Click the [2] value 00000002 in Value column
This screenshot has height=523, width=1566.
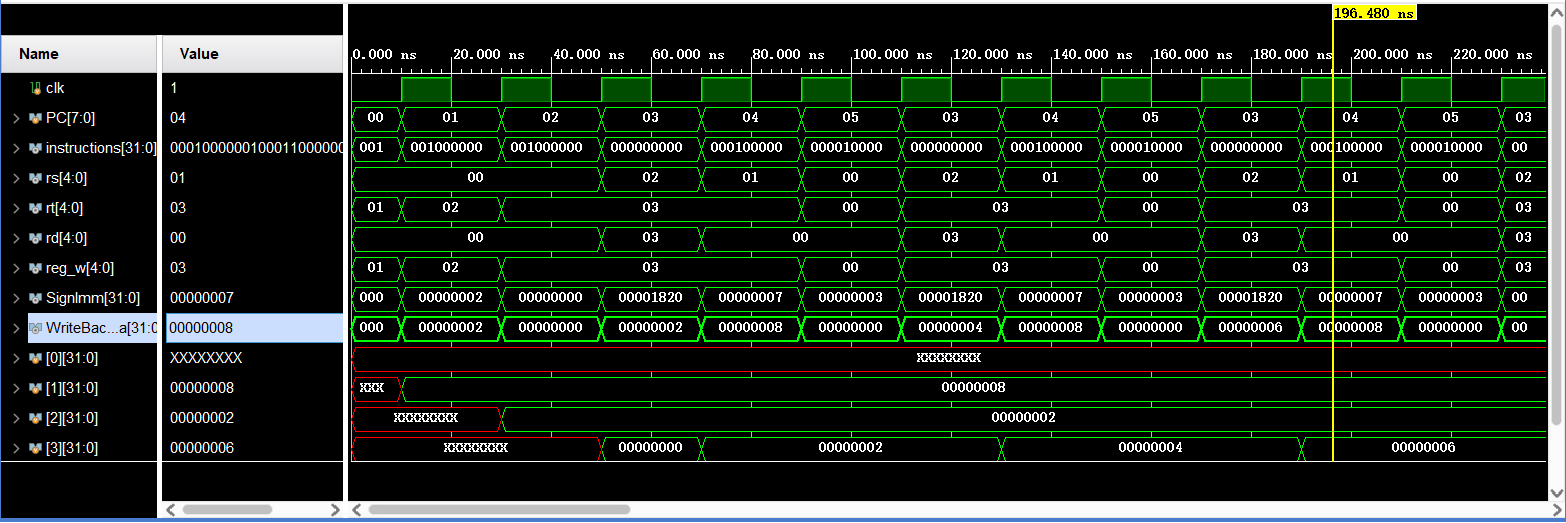pyautogui.click(x=201, y=418)
